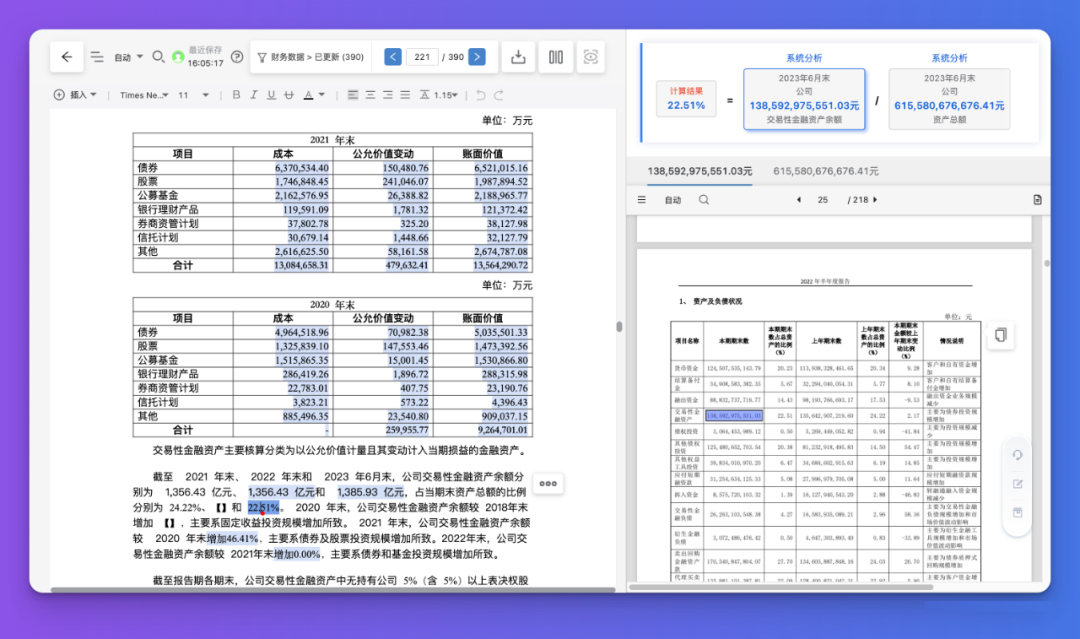Toggle strikethrough formatting

pos(289,95)
